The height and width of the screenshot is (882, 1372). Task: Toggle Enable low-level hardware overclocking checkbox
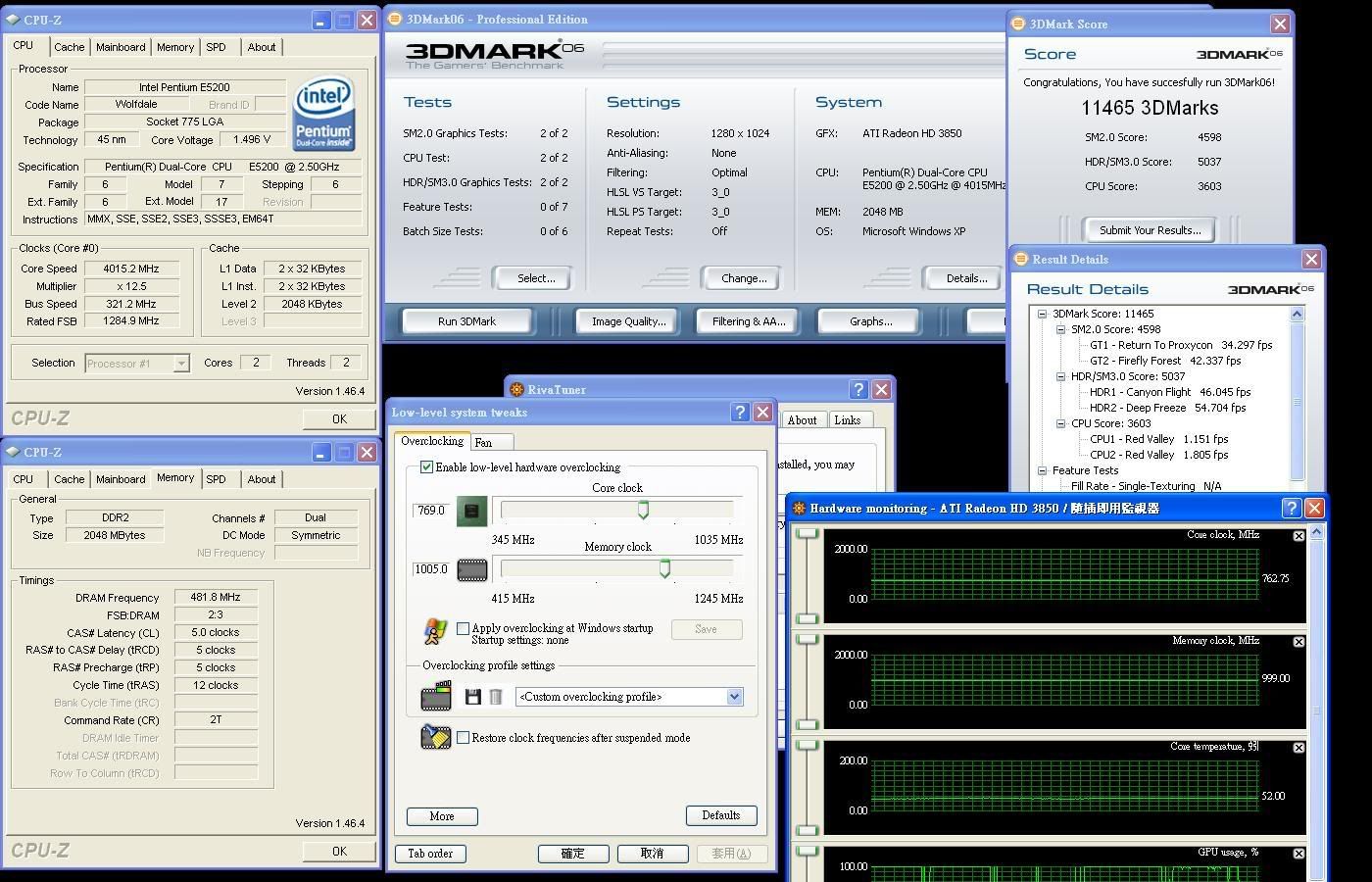[x=427, y=467]
